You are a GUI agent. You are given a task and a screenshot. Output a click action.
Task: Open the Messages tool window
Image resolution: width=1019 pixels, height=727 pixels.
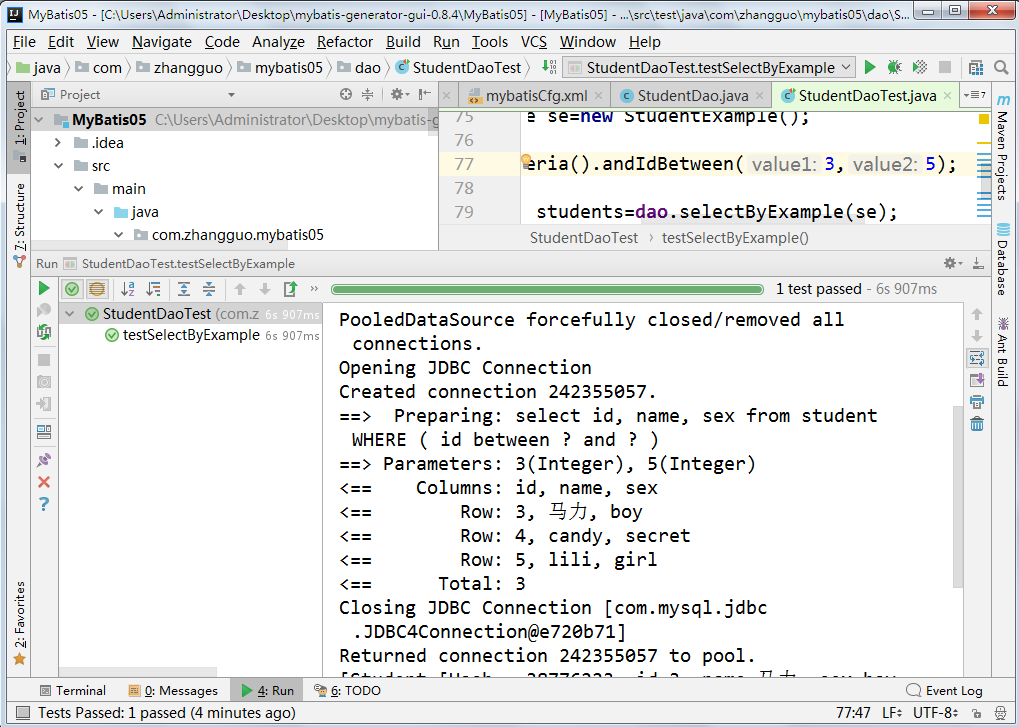tap(173, 690)
